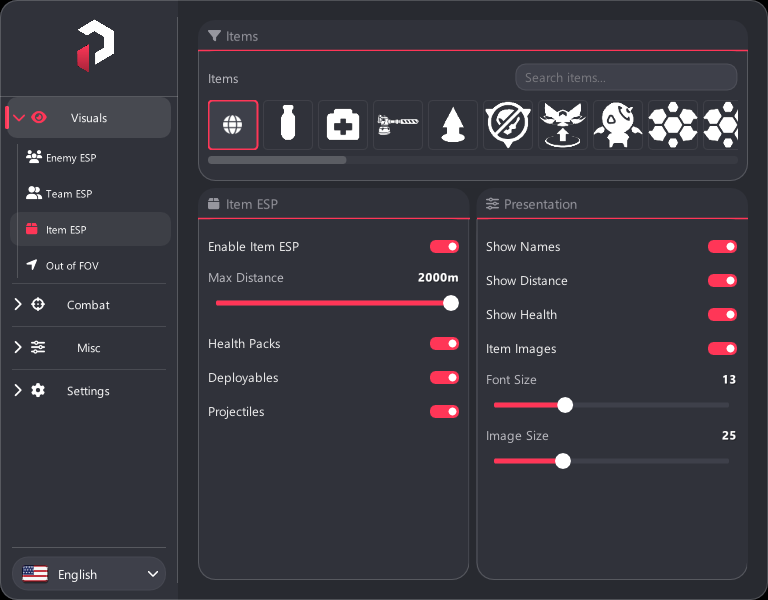Image resolution: width=768 pixels, height=600 pixels.
Task: Click the Combat menu label
Action: pos(88,305)
